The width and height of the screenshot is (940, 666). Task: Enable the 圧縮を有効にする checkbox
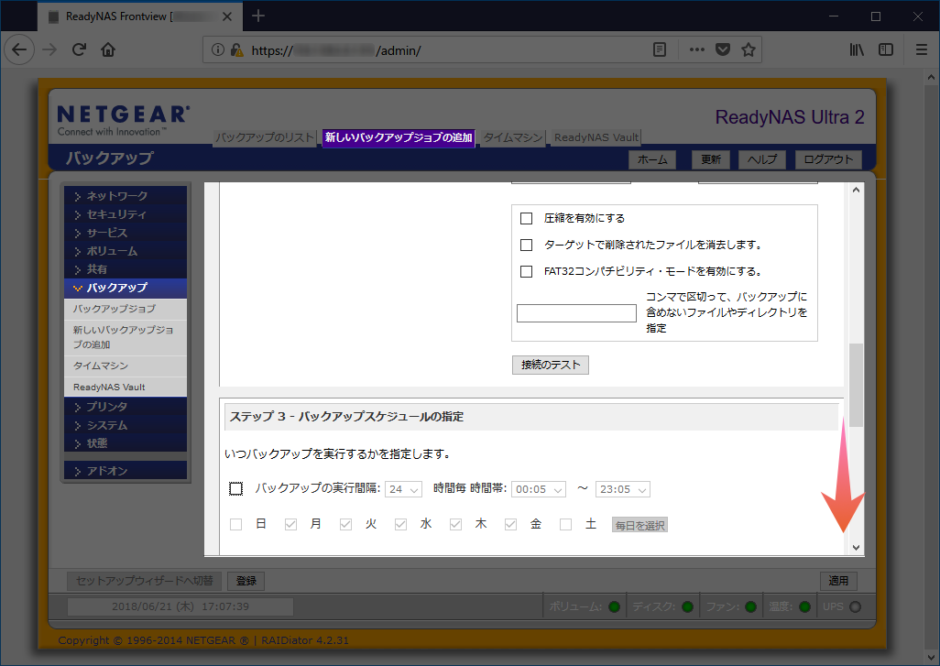(526, 219)
